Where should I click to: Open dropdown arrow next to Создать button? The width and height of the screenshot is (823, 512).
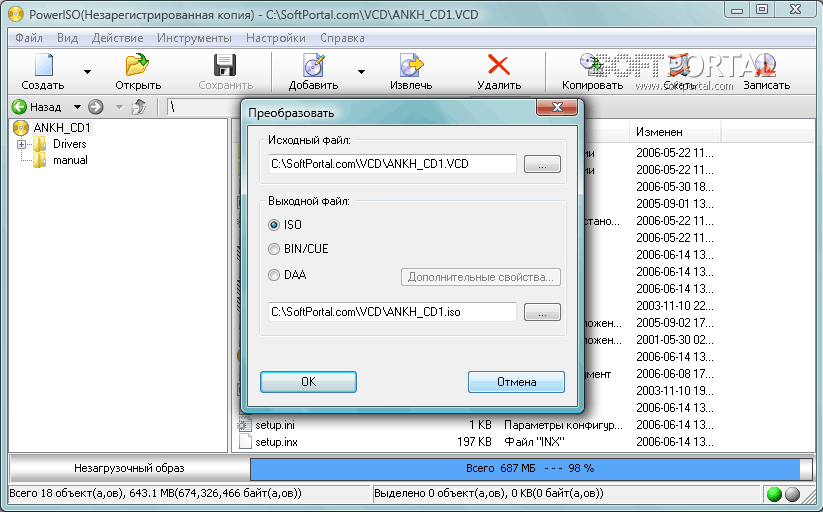[x=87, y=72]
